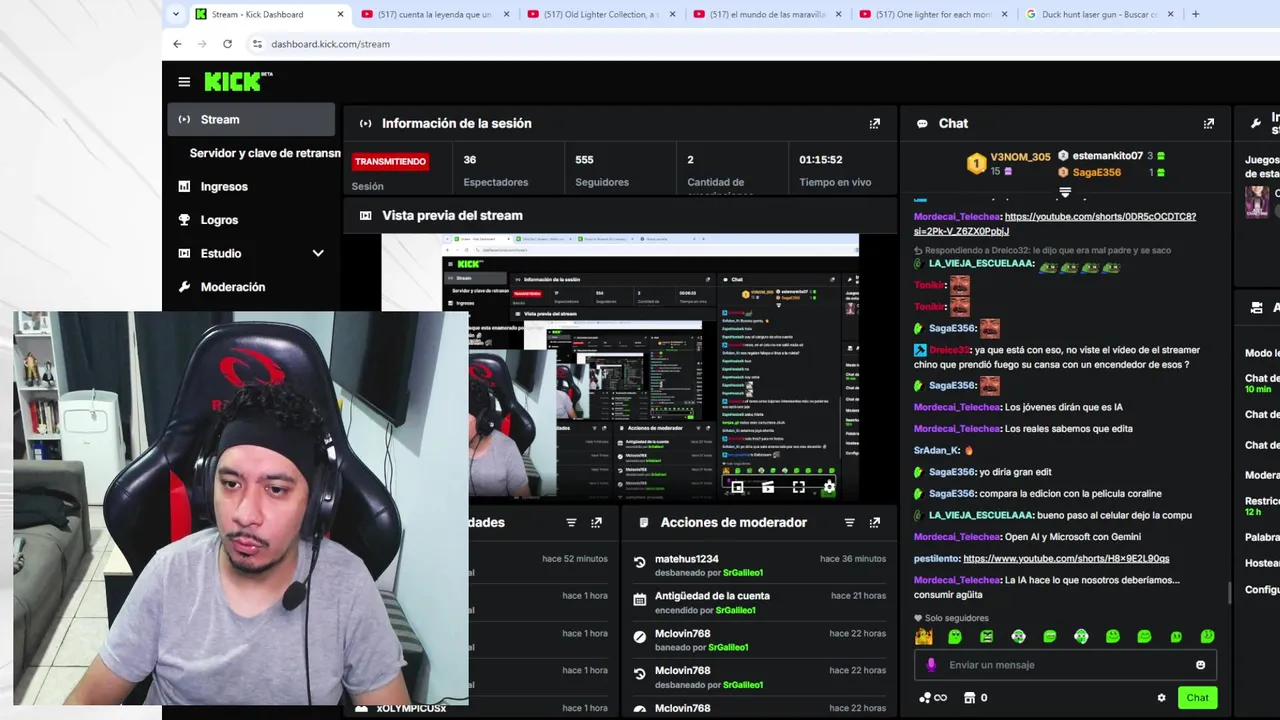Viewport: 1280px width, 720px height.
Task: Click the green Chat send button
Action: [x=1197, y=698]
